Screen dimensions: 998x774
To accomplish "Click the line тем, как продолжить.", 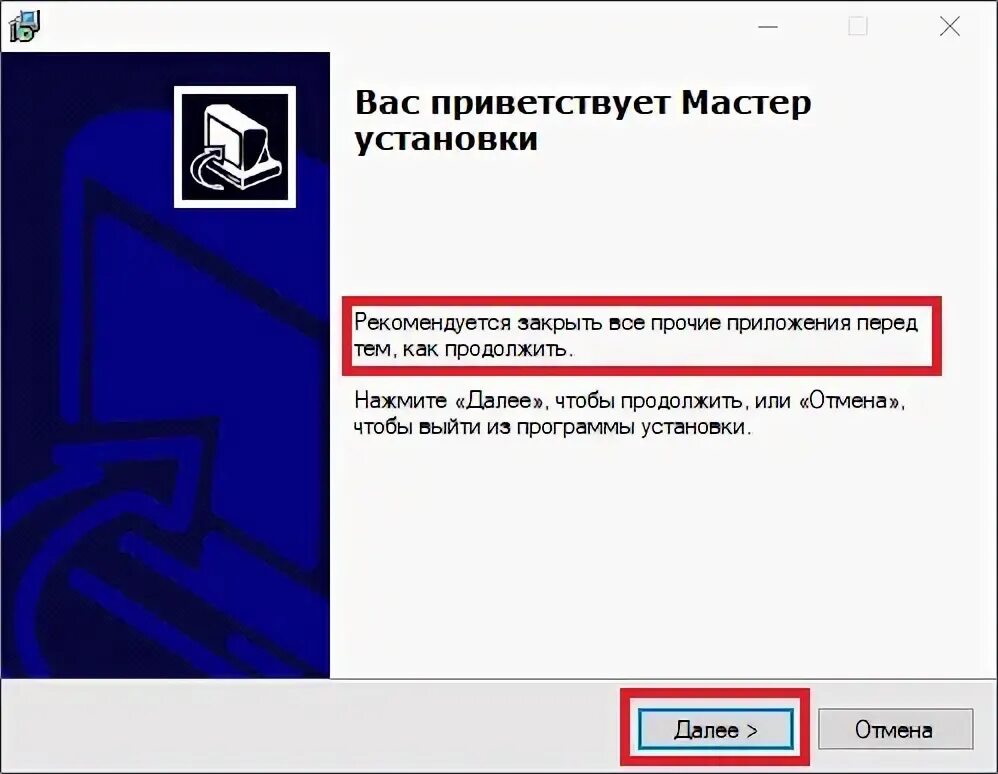I will [x=463, y=349].
